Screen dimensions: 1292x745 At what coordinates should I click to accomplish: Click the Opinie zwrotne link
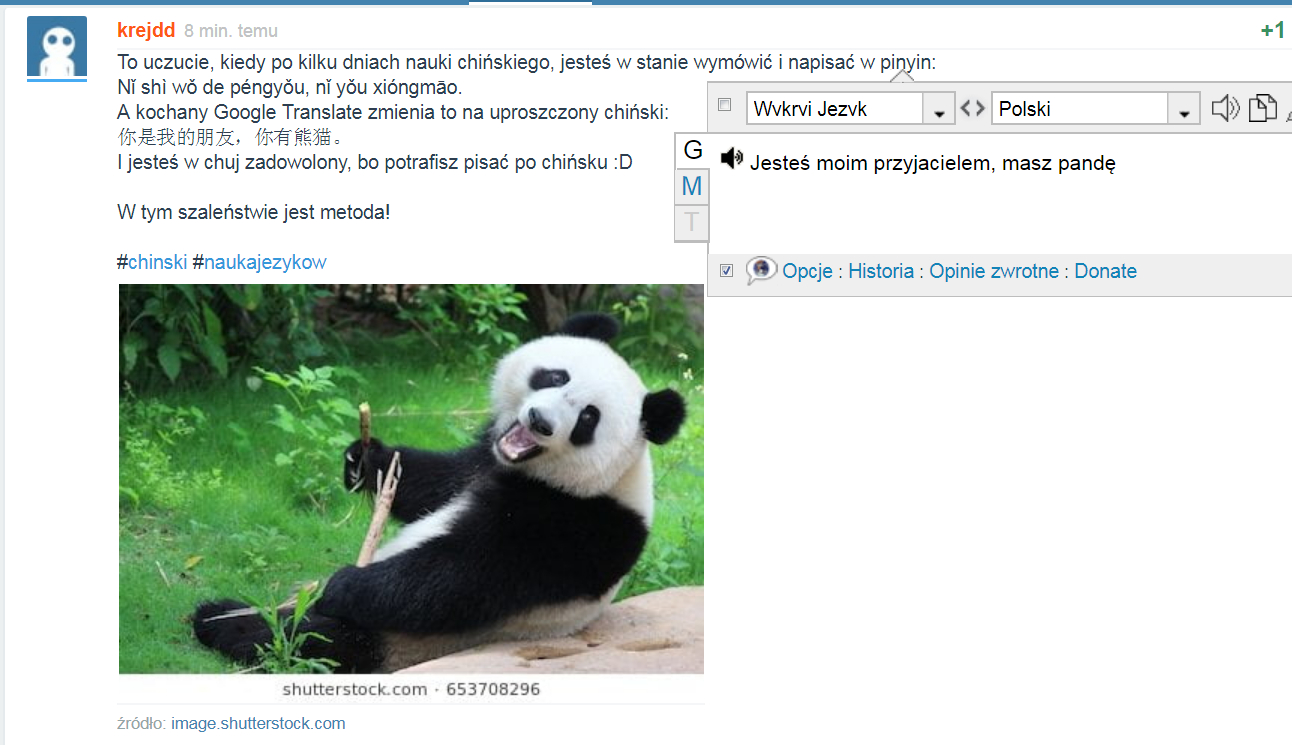pyautogui.click(x=993, y=271)
